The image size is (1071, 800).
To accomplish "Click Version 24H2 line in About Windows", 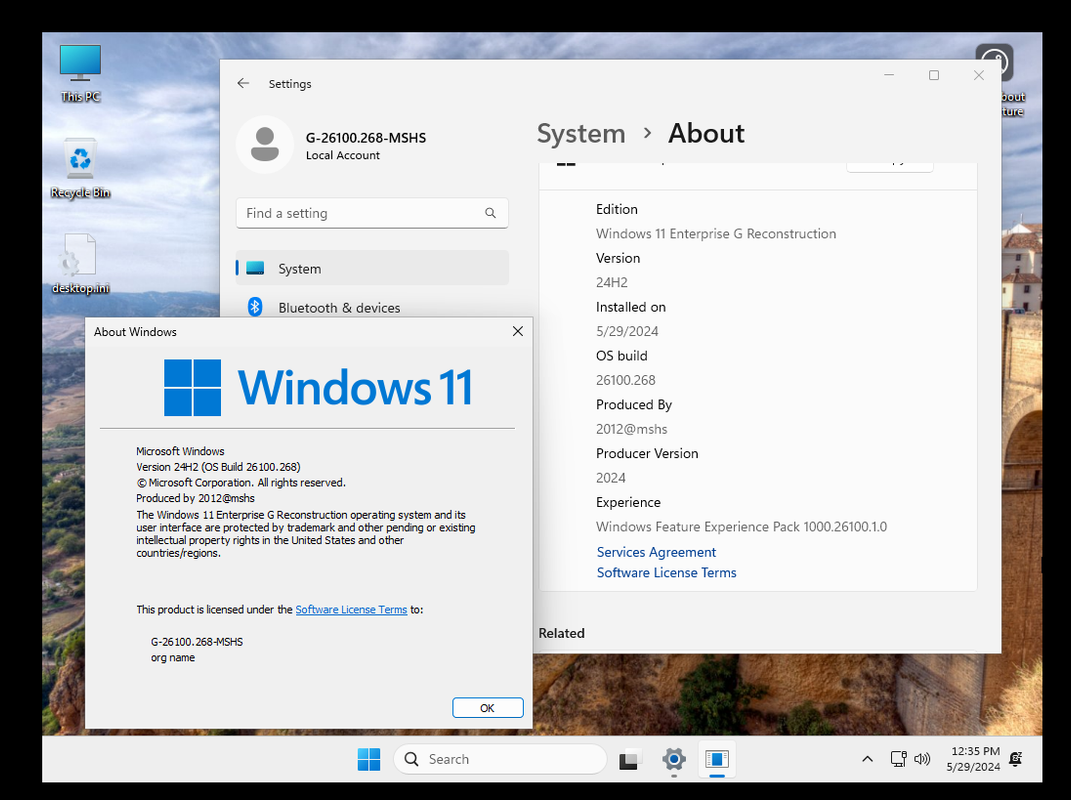I will (218, 467).
